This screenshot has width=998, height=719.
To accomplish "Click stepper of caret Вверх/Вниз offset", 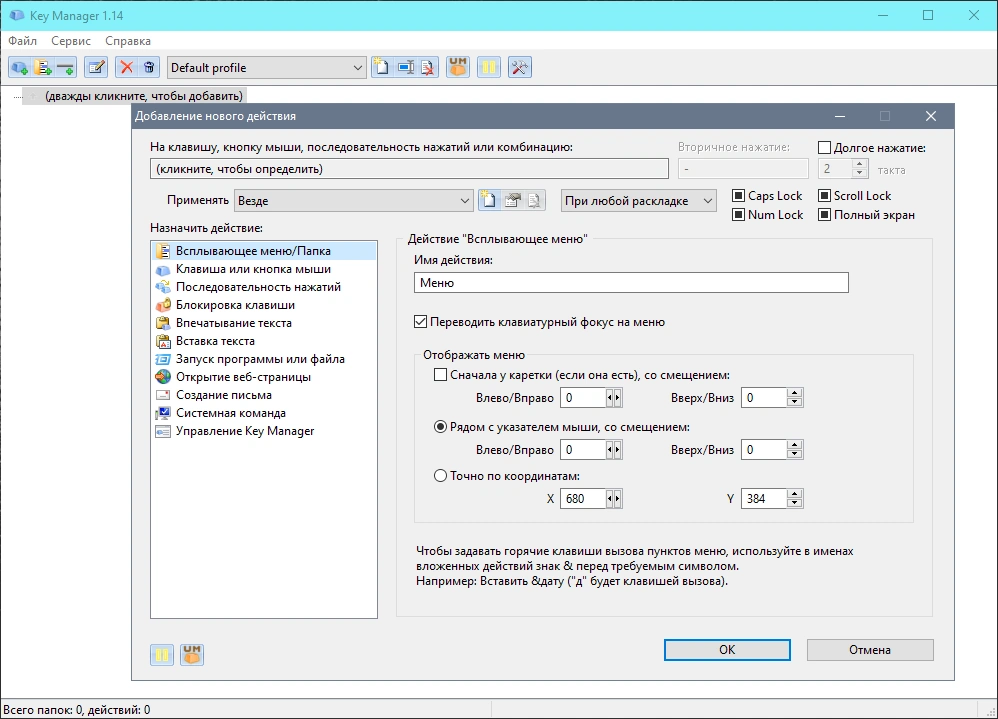I will (x=794, y=398).
